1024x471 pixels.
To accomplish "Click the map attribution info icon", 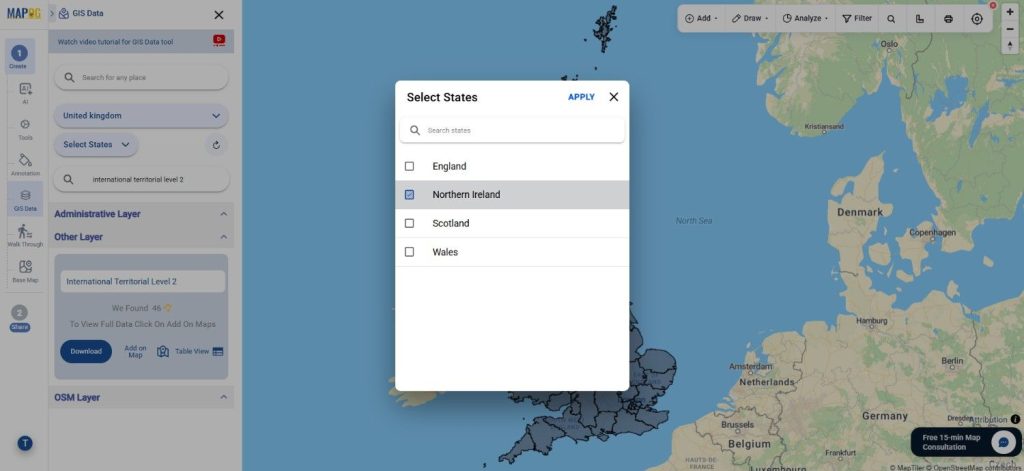I will (x=1015, y=419).
